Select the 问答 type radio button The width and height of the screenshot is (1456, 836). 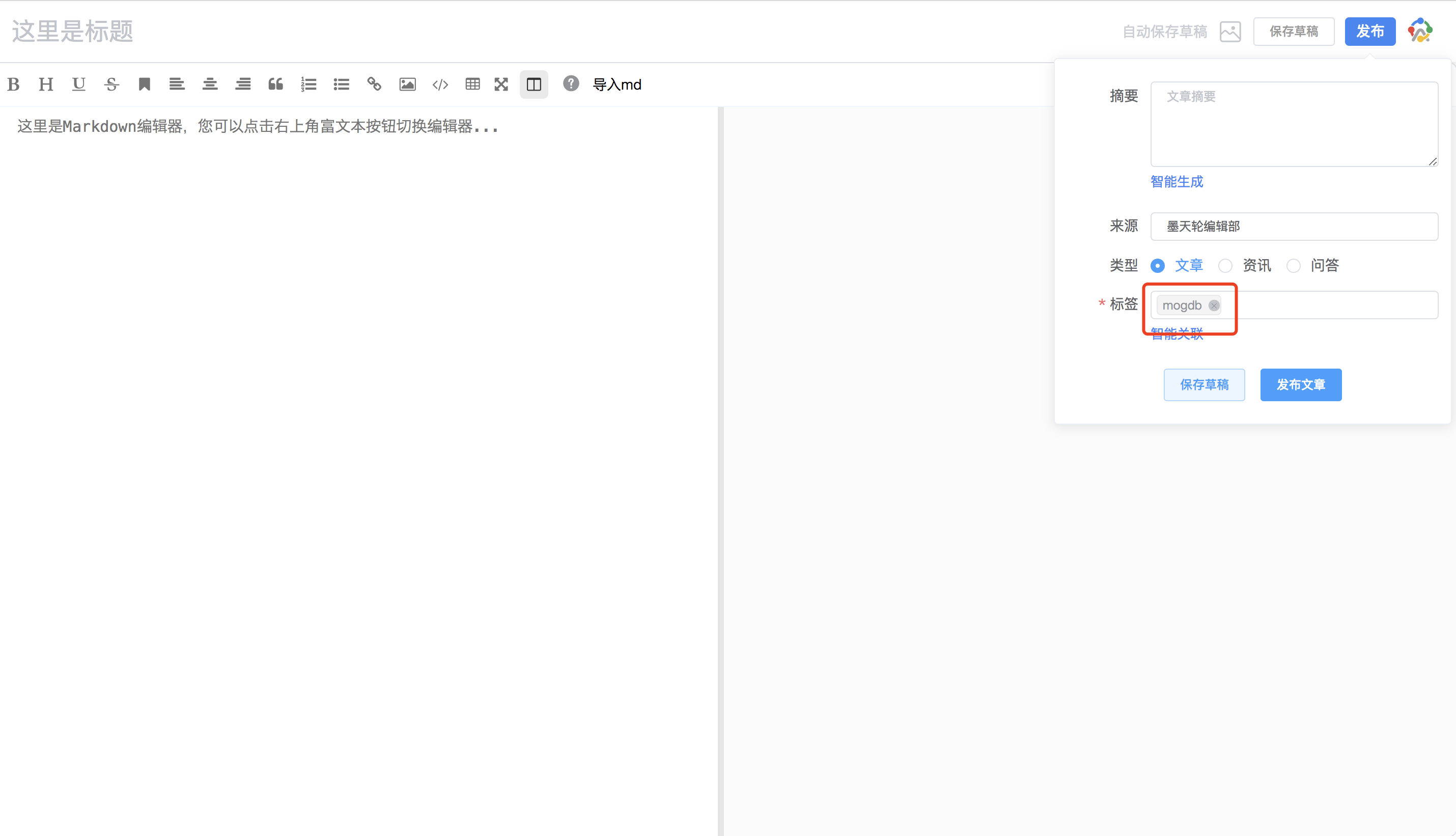point(1293,266)
